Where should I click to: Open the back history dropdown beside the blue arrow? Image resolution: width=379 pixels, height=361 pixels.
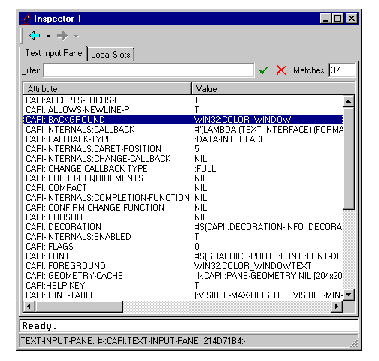point(48,36)
